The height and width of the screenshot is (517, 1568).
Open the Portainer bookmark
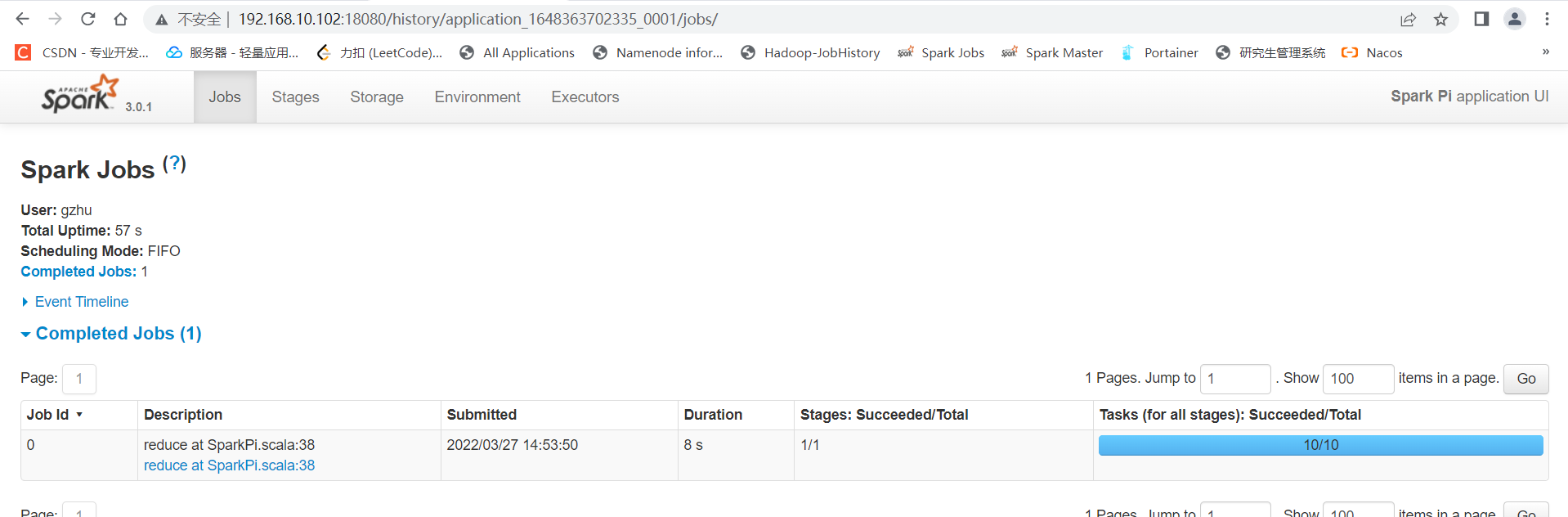coord(1159,52)
